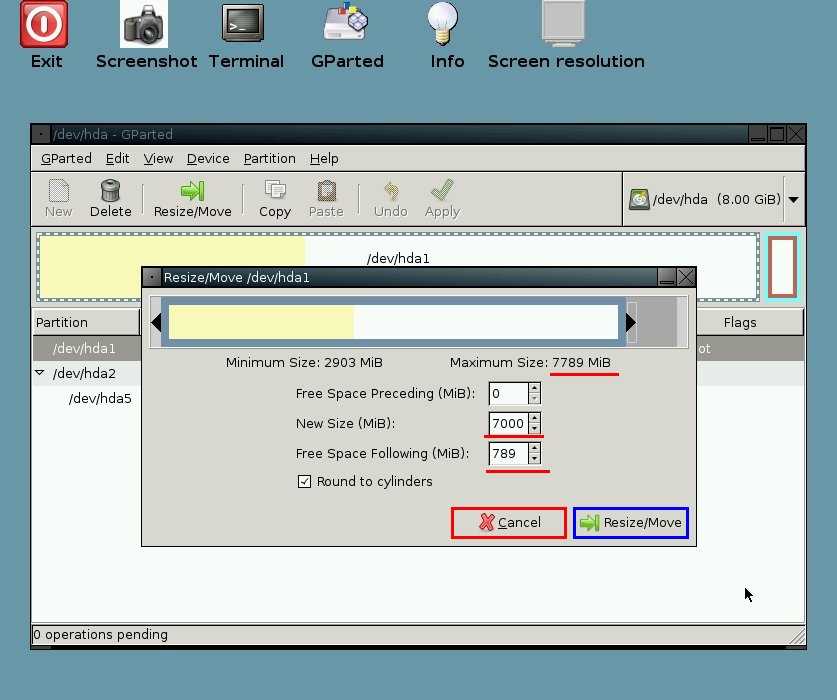Viewport: 837px width, 700px height.
Task: Click the Minimum Size: 2903 MiB text
Action: point(304,363)
